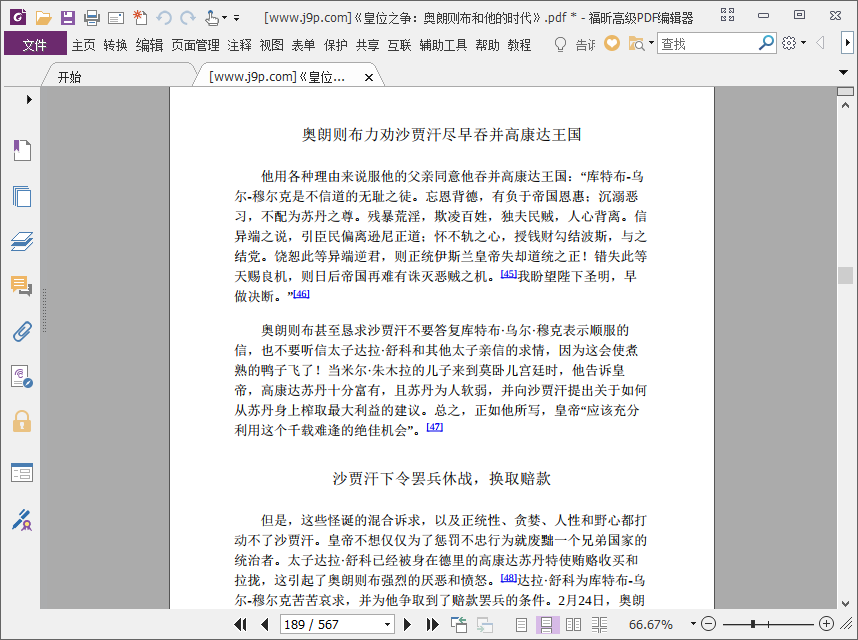Open the bookmarks panel
This screenshot has width=858, height=640.
click(22, 150)
